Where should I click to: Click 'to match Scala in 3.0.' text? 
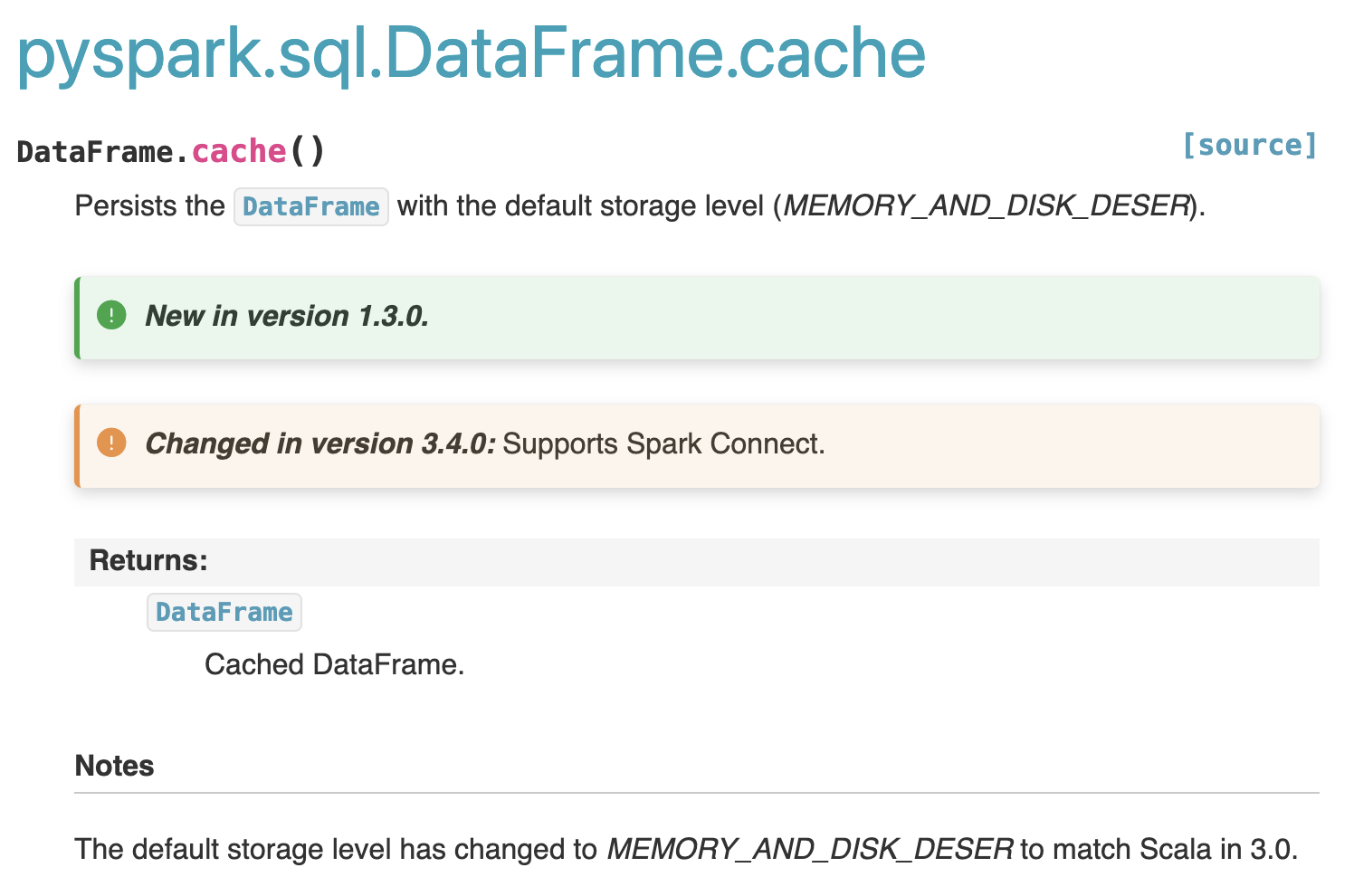[x=1159, y=849]
